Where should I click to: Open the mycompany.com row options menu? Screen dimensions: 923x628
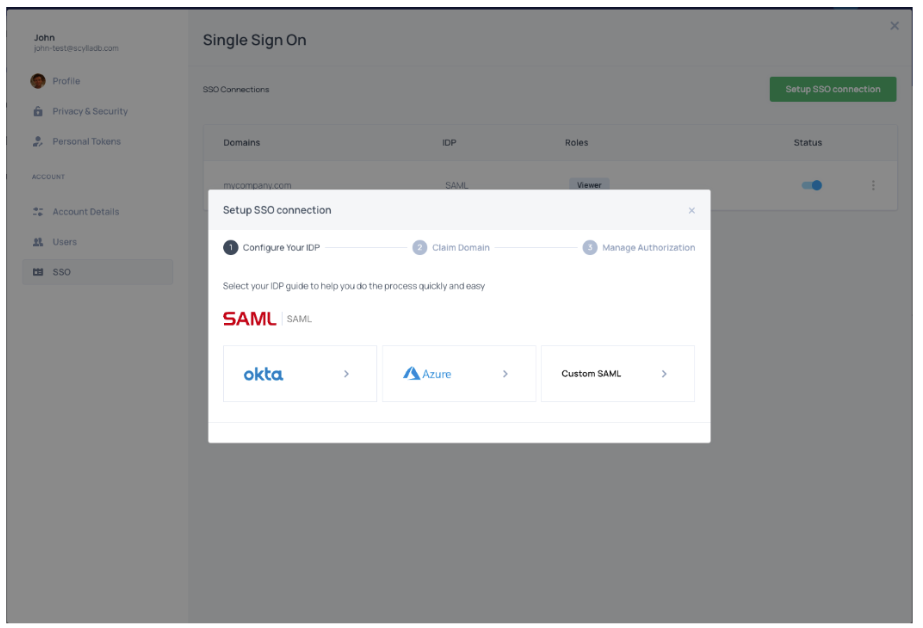coord(873,185)
